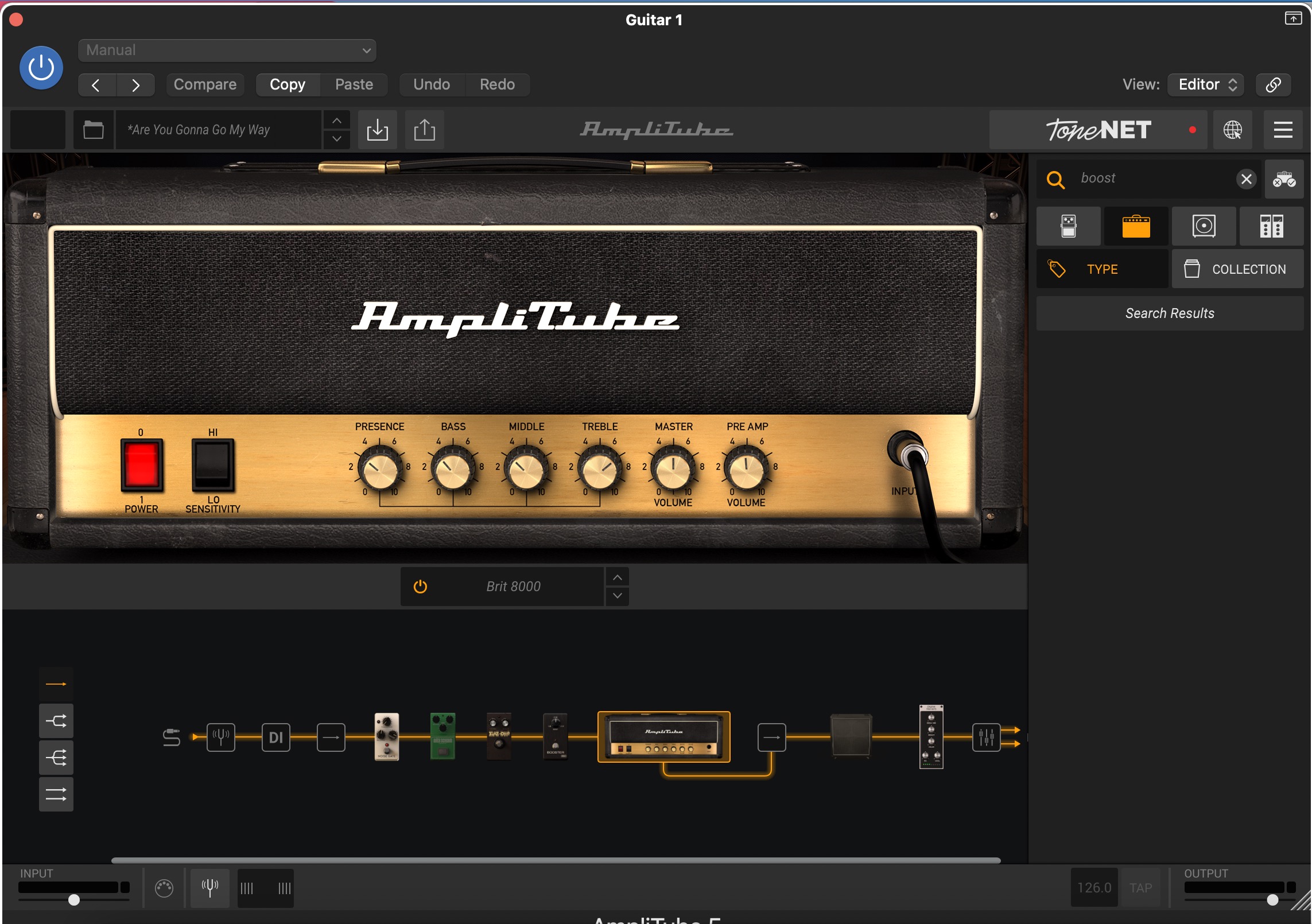Click the globe web icon

click(x=1233, y=130)
